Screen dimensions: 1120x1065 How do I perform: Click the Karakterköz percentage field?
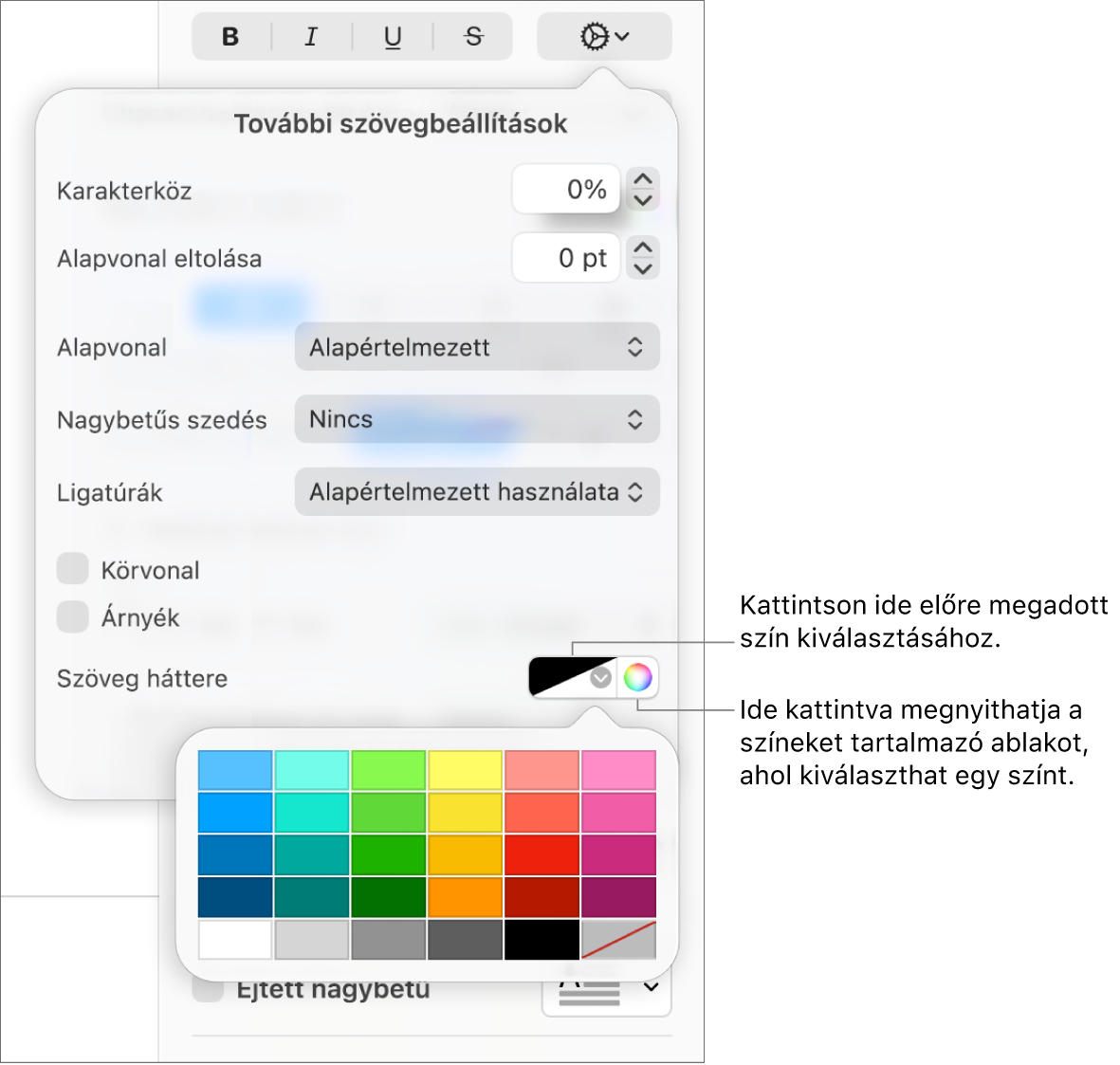coord(566,190)
